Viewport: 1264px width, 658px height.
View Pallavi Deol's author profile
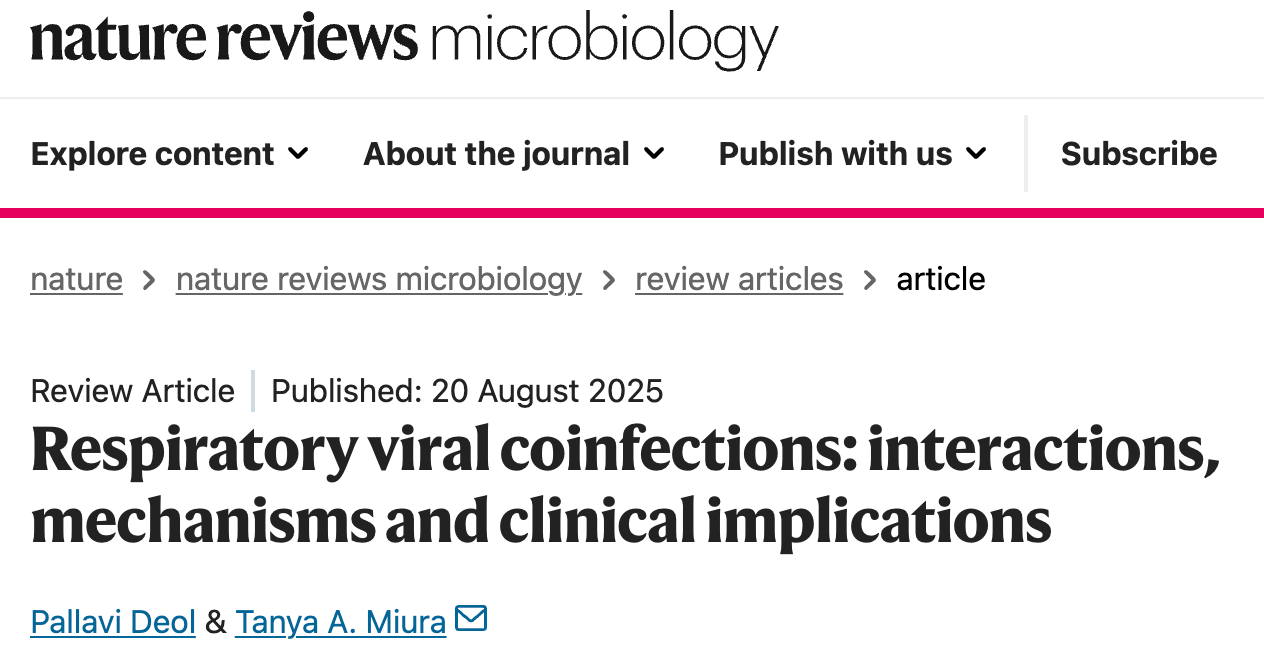click(112, 621)
